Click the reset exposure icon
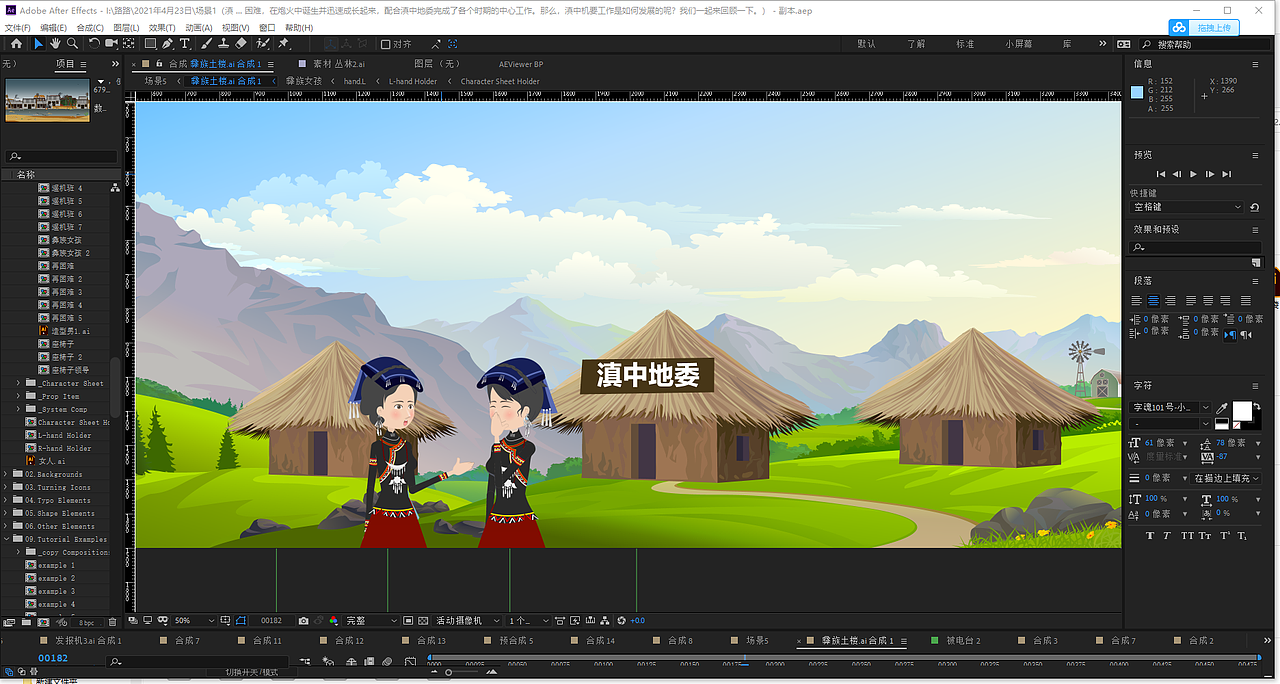This screenshot has width=1280, height=684. click(x=621, y=621)
